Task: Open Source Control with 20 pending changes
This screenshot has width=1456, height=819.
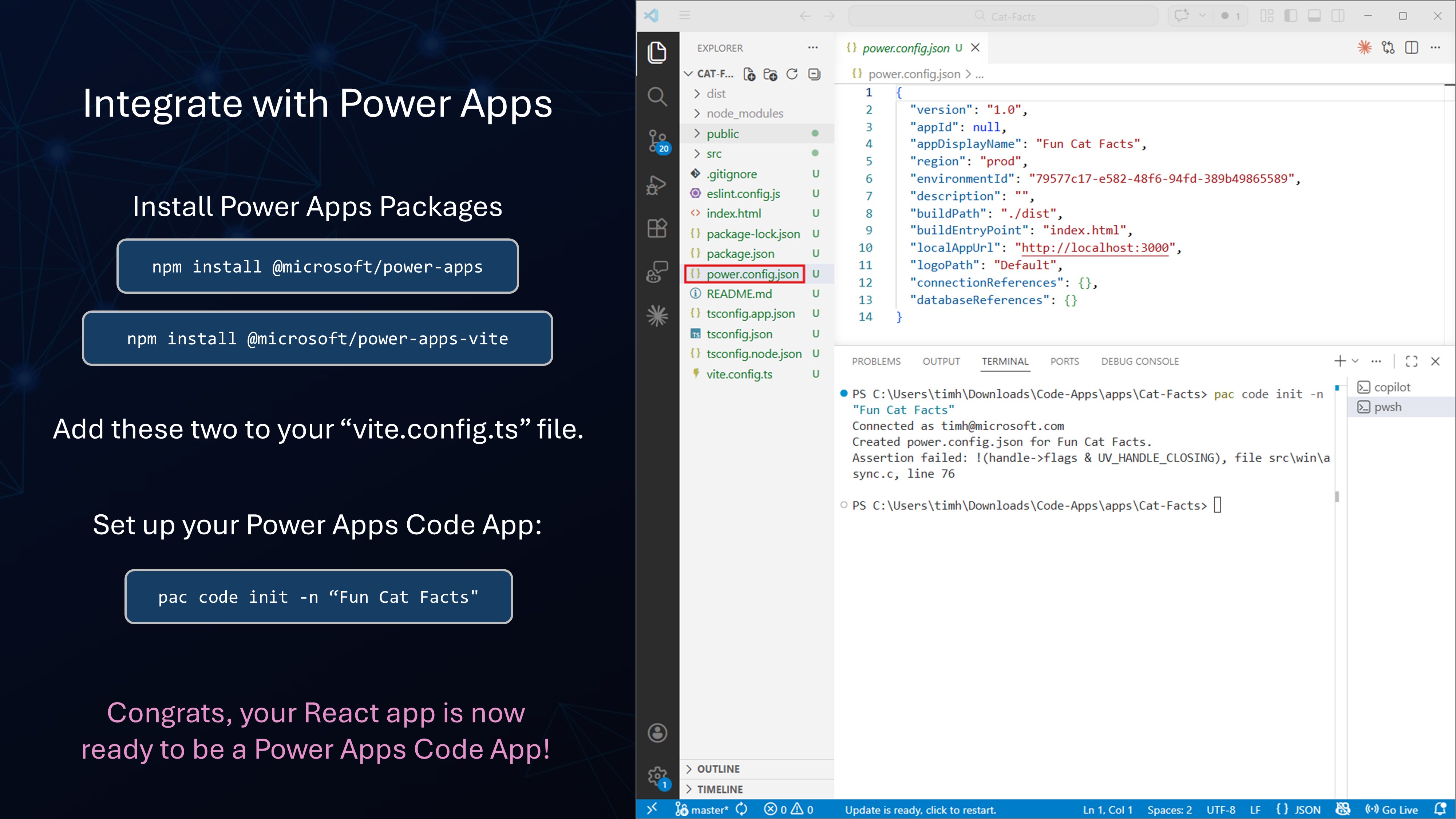Action: click(658, 141)
